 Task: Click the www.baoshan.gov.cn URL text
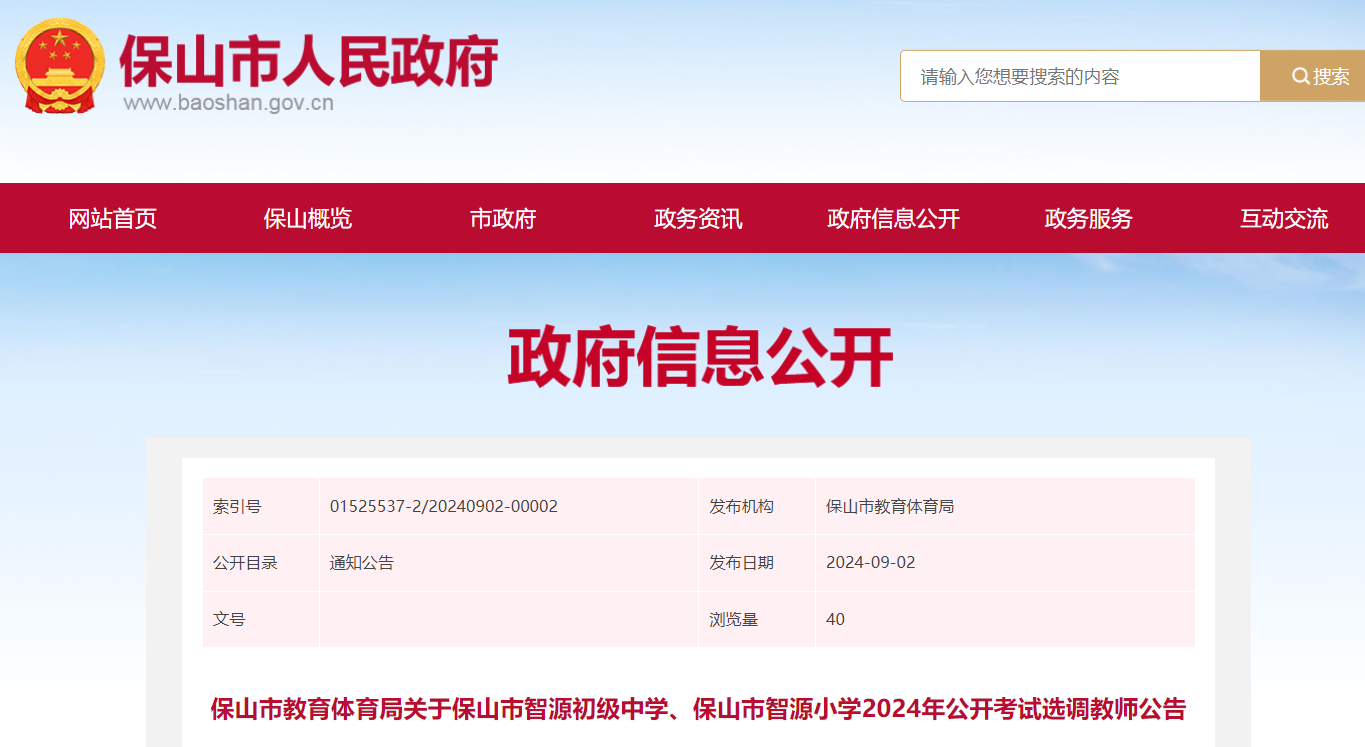(228, 103)
